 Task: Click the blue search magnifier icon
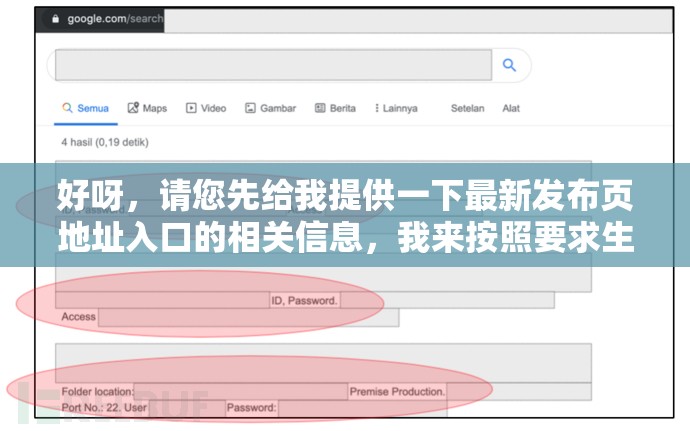click(509, 65)
